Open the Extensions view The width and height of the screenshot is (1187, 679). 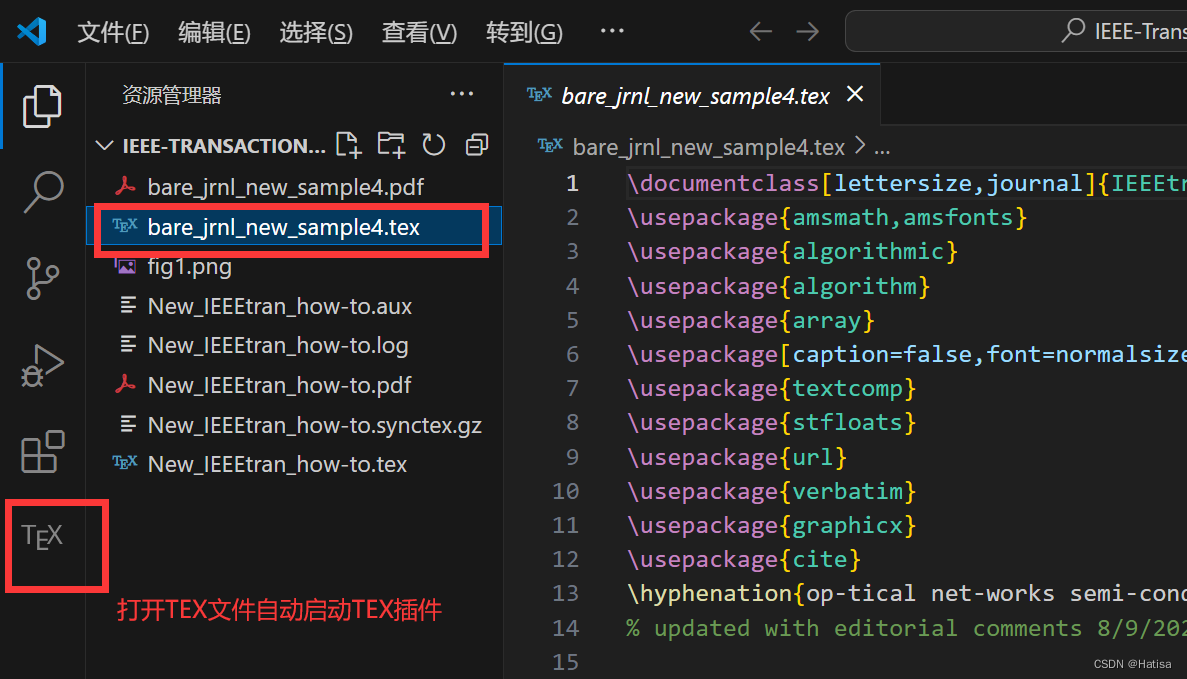point(41,453)
